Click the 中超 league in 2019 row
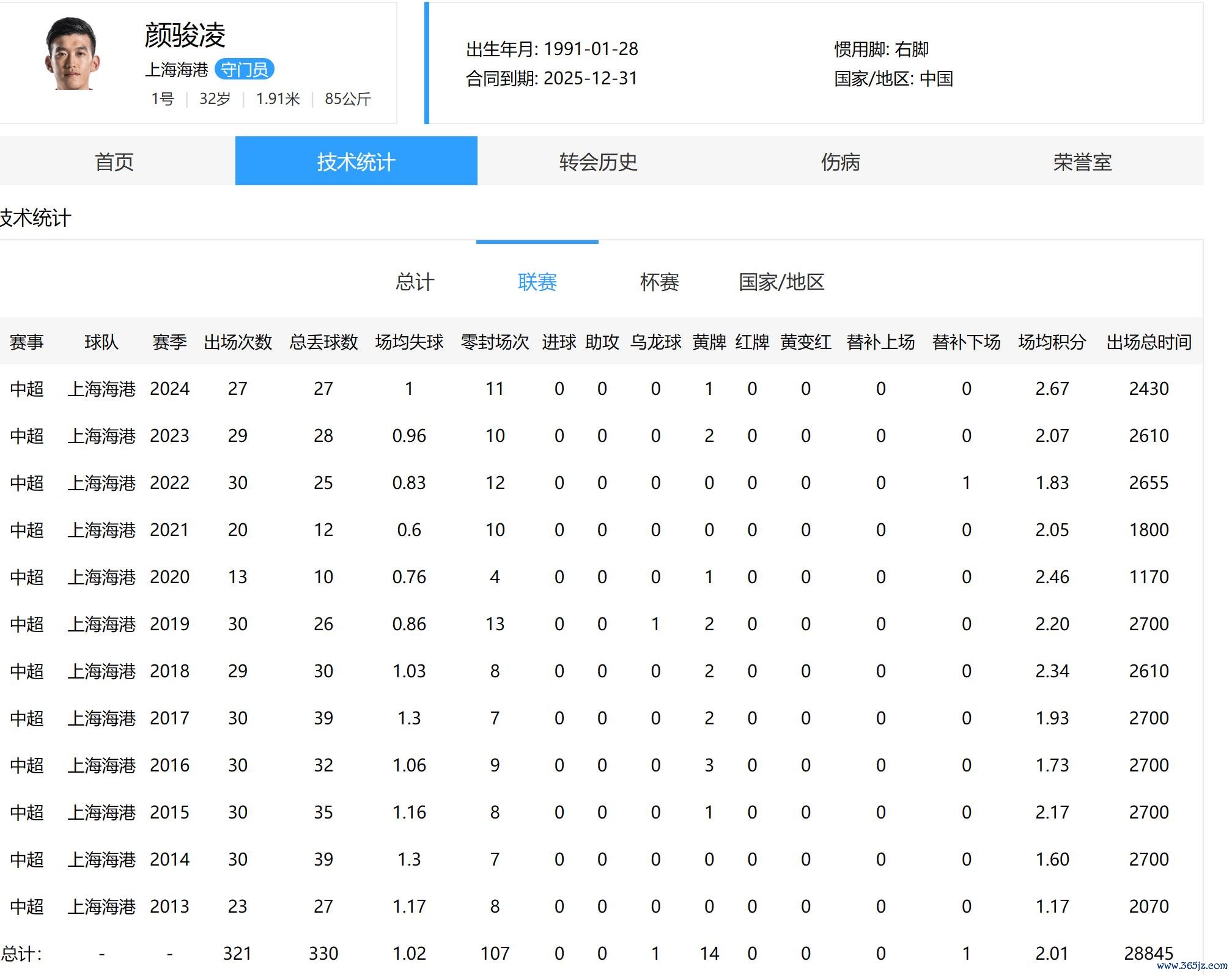The width and height of the screenshot is (1232, 975). 27,624
